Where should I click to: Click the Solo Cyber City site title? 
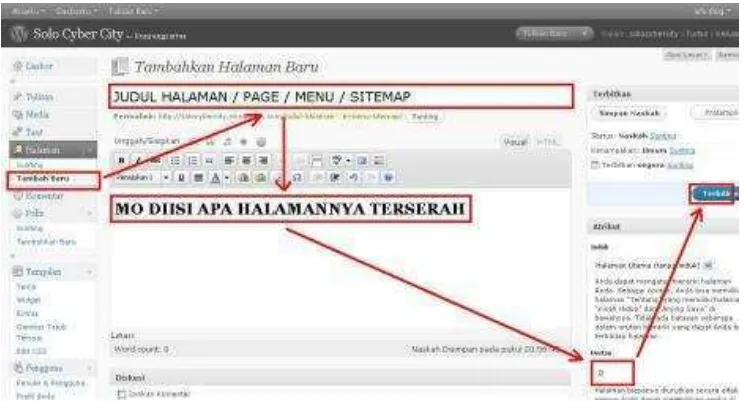coord(78,34)
